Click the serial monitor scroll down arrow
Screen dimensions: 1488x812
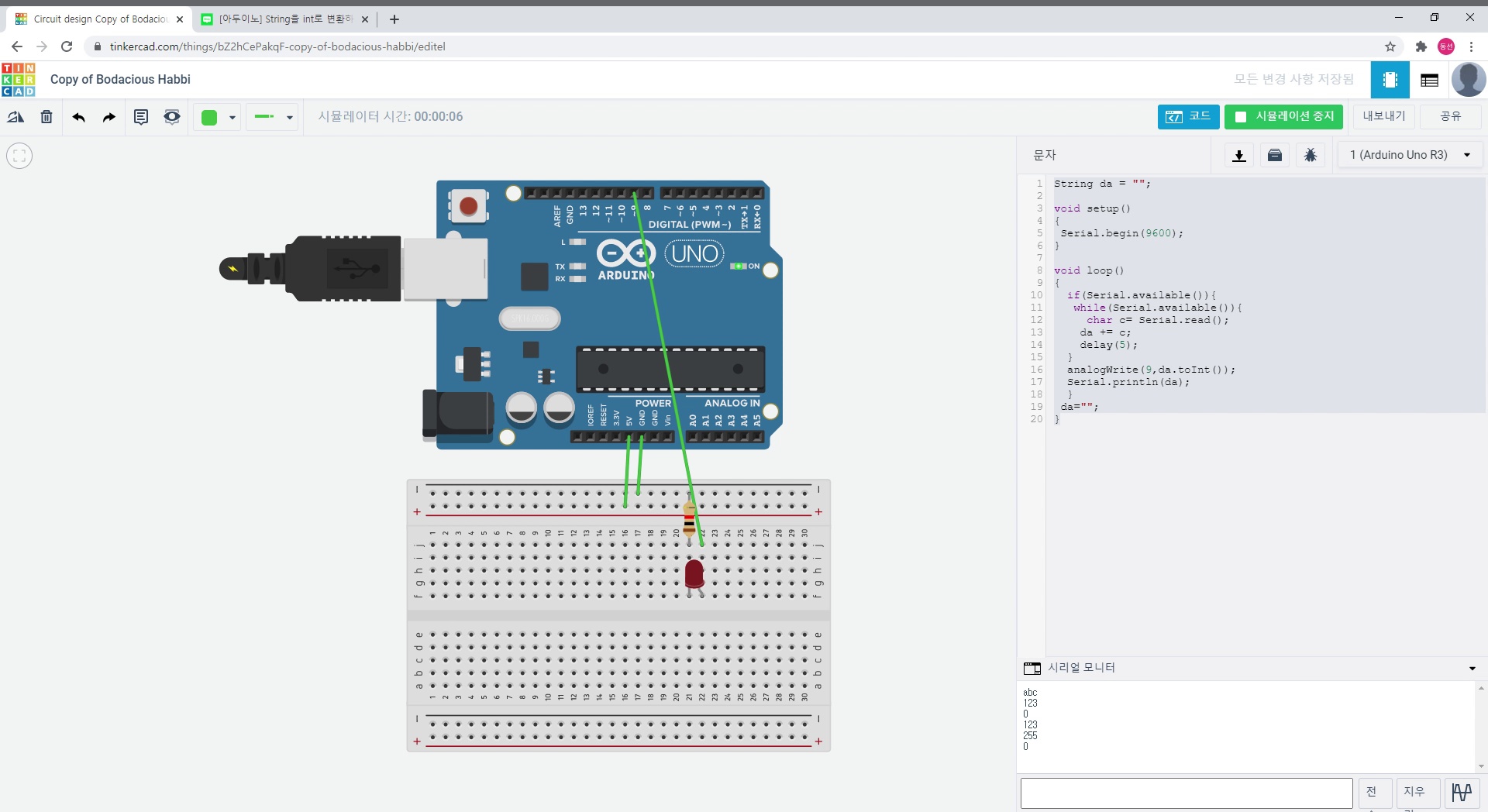tap(1481, 767)
